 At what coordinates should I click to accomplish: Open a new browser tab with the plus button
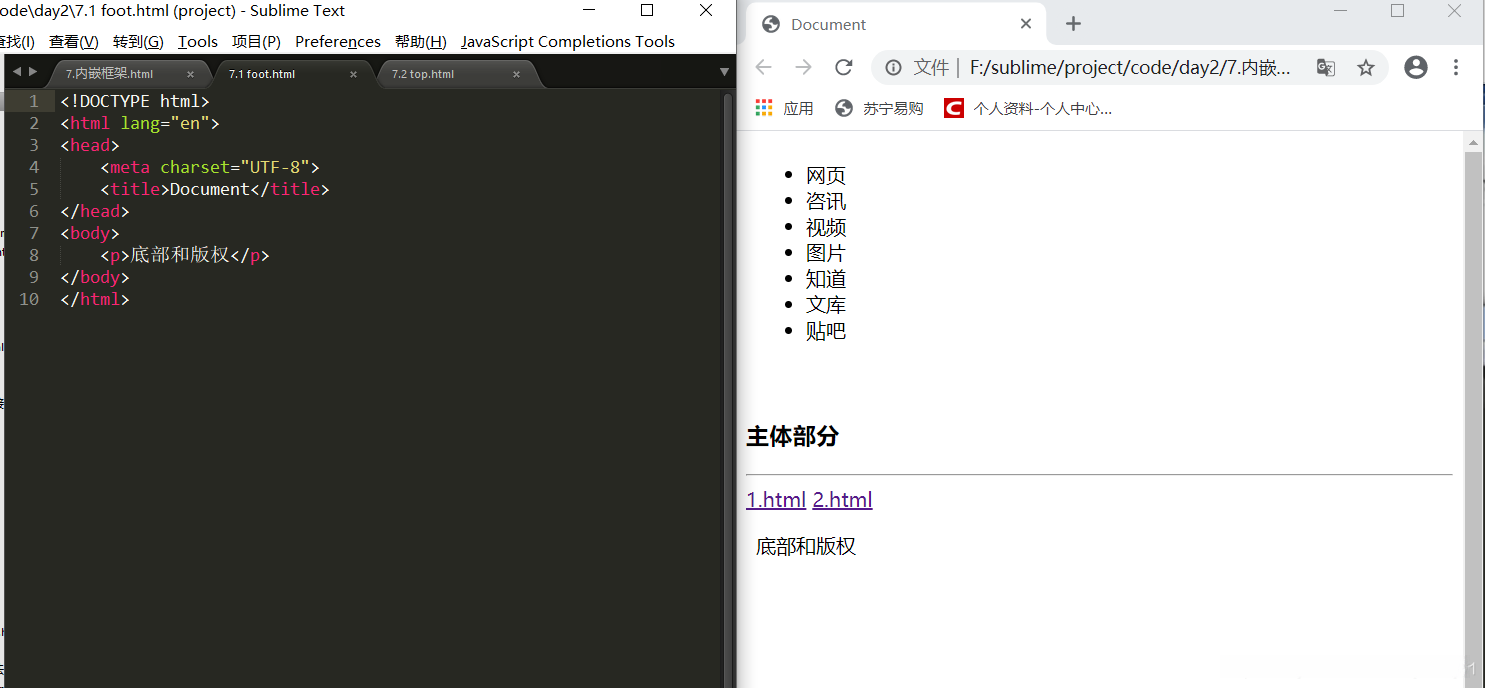point(1074,22)
